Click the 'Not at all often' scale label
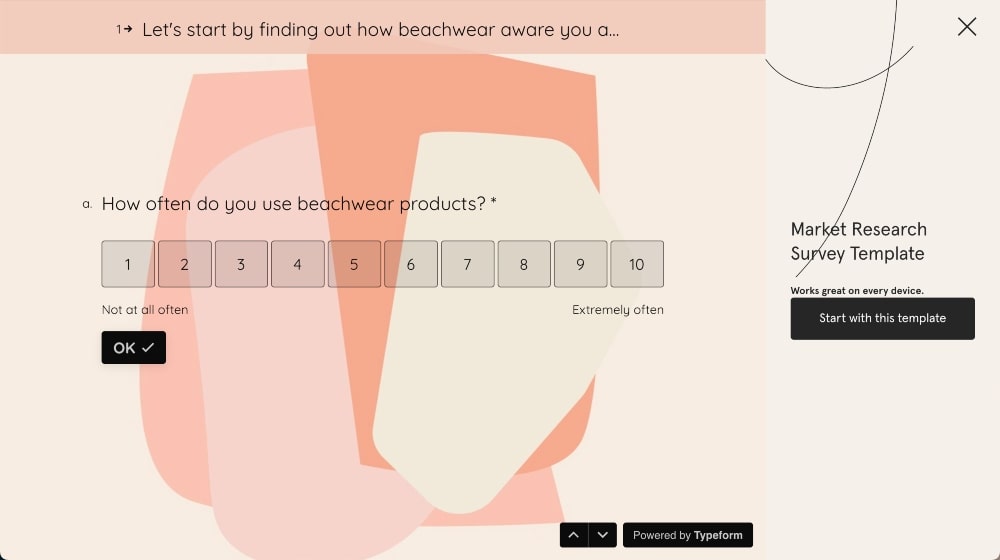The height and width of the screenshot is (560, 1000). pos(145,310)
